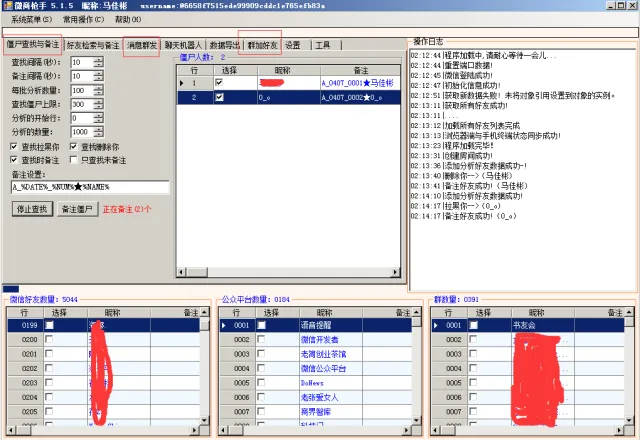Viewport: 640px width, 440px height.
Task: Check the box for 语音提醒 row
Action: point(262,325)
